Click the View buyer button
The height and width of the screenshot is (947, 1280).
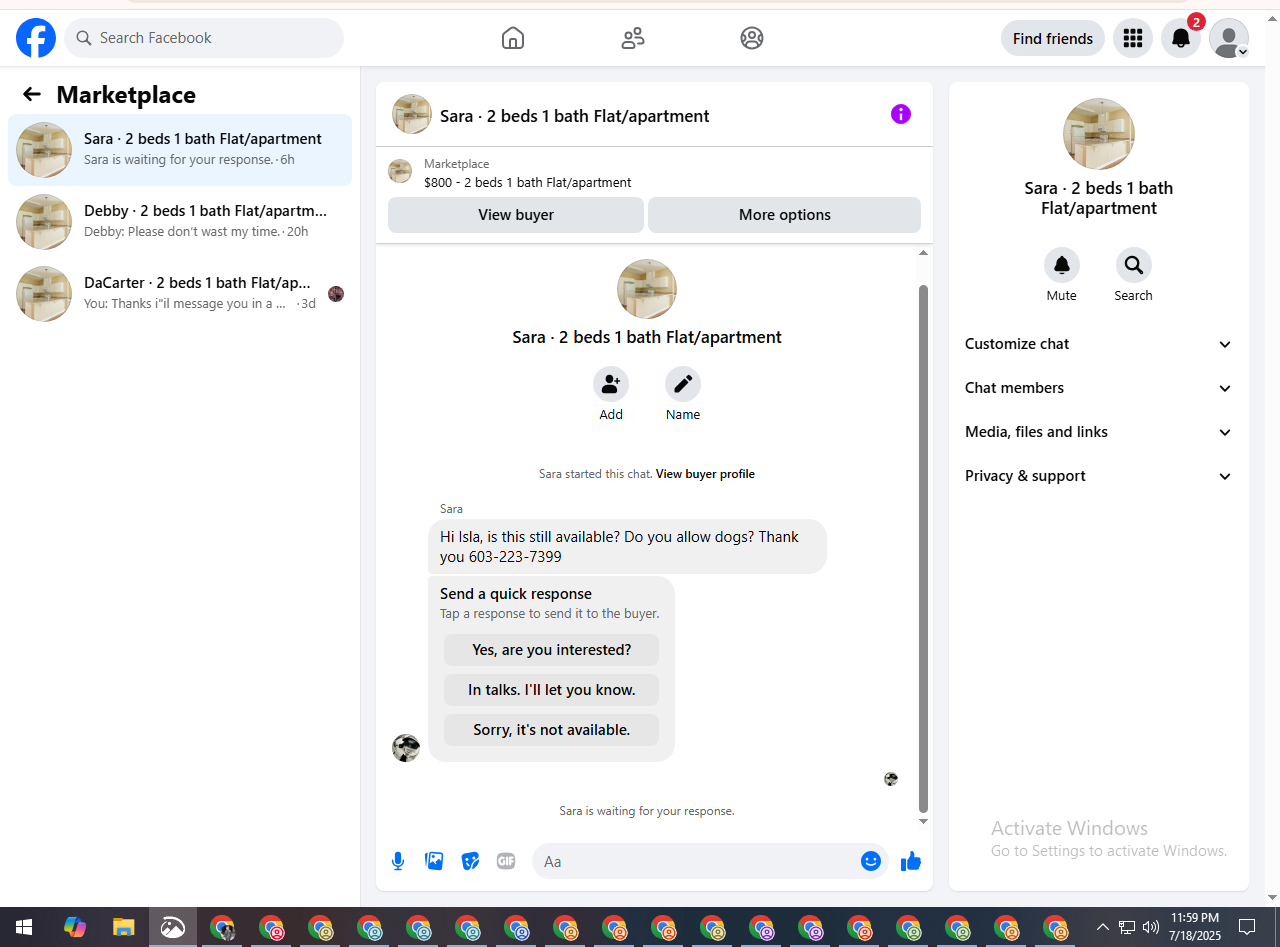pos(516,215)
